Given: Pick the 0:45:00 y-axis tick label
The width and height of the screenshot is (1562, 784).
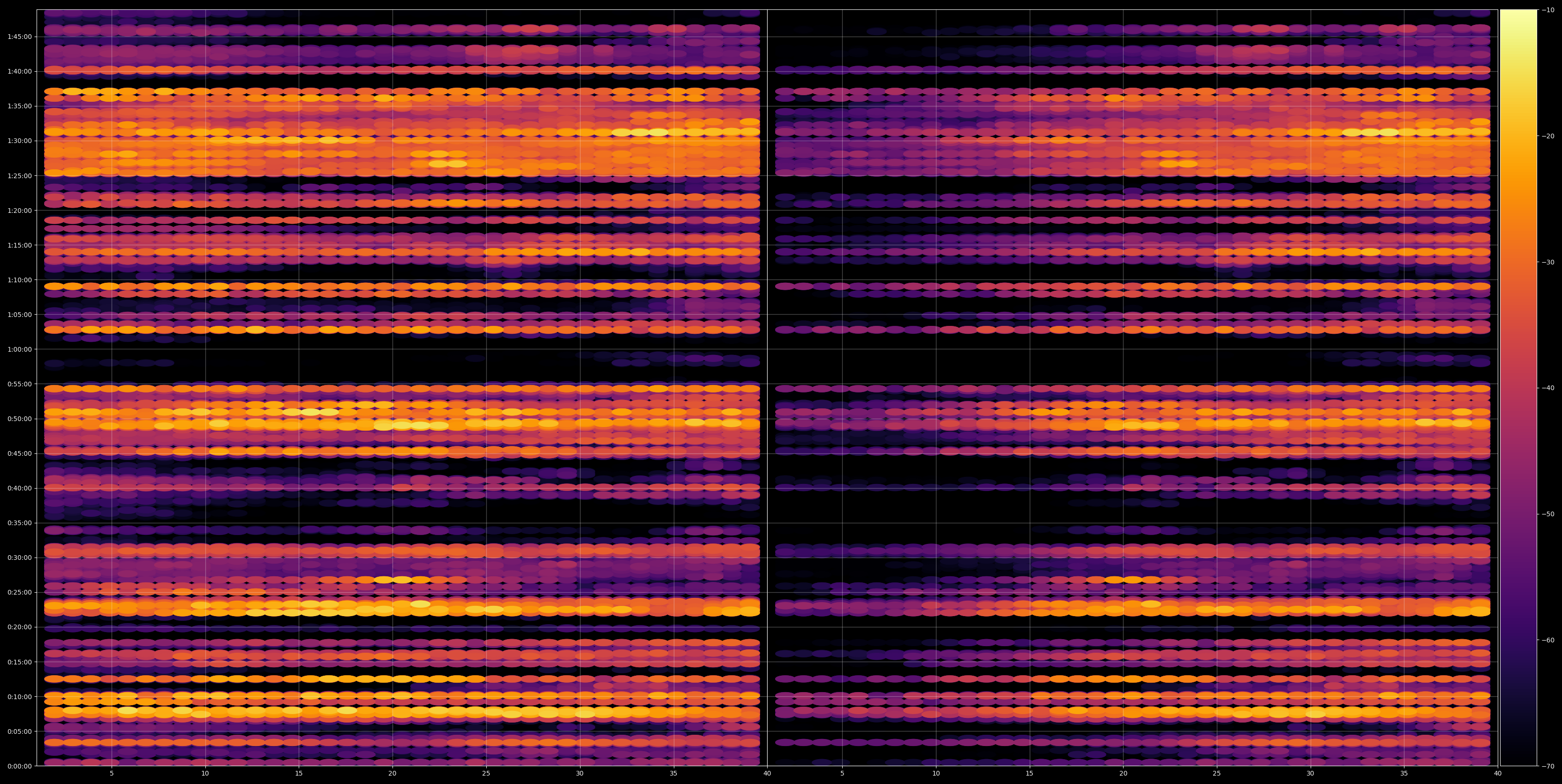Looking at the screenshot, I should point(19,453).
